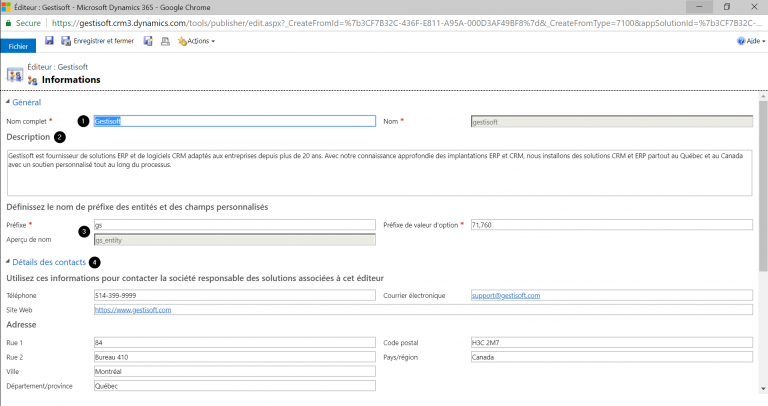Image resolution: width=768 pixels, height=406 pixels.
Task: Click the Pays/région field with Canada
Action: click(612, 357)
